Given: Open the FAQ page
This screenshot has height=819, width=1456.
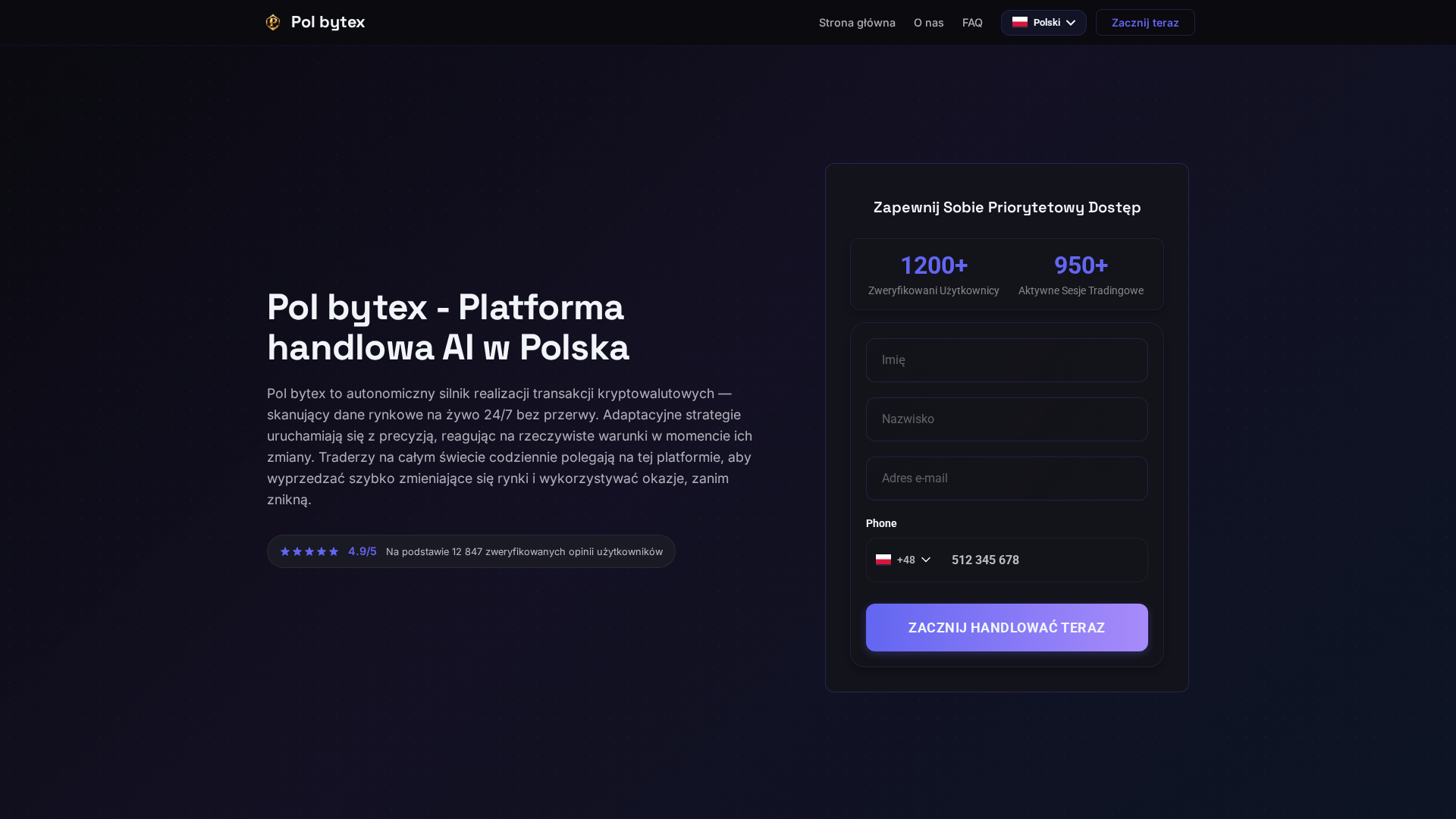Looking at the screenshot, I should [971, 23].
